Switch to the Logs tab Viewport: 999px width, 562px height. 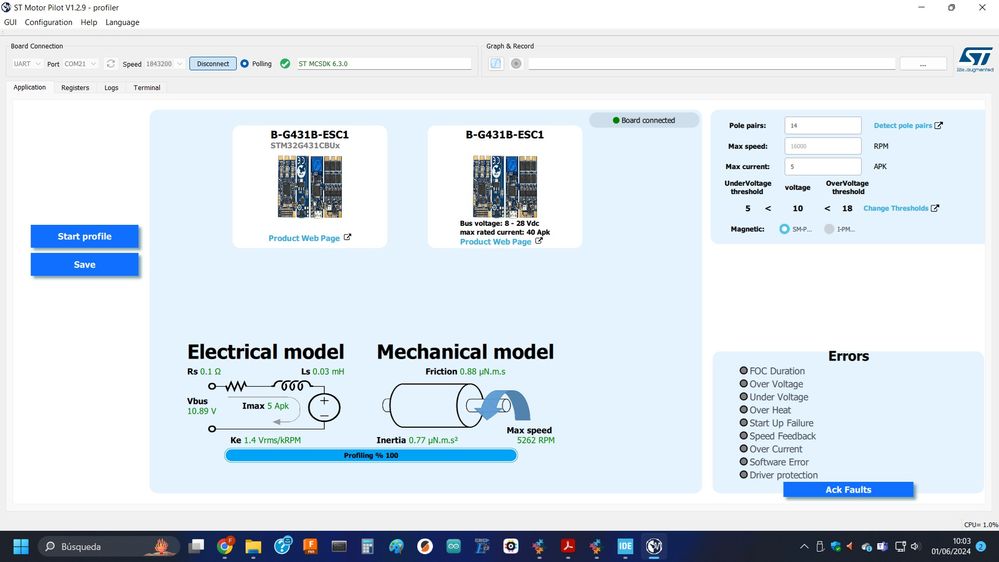(x=111, y=88)
